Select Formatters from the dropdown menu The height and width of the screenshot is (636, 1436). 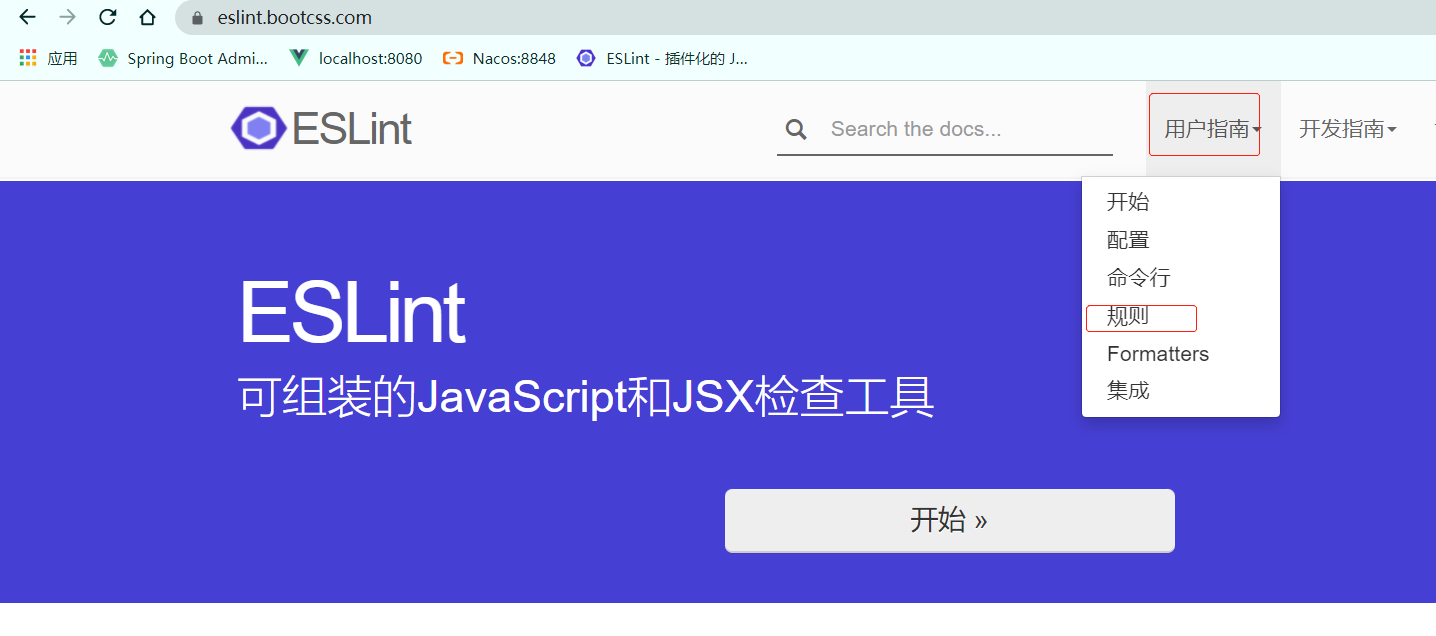[1158, 354]
